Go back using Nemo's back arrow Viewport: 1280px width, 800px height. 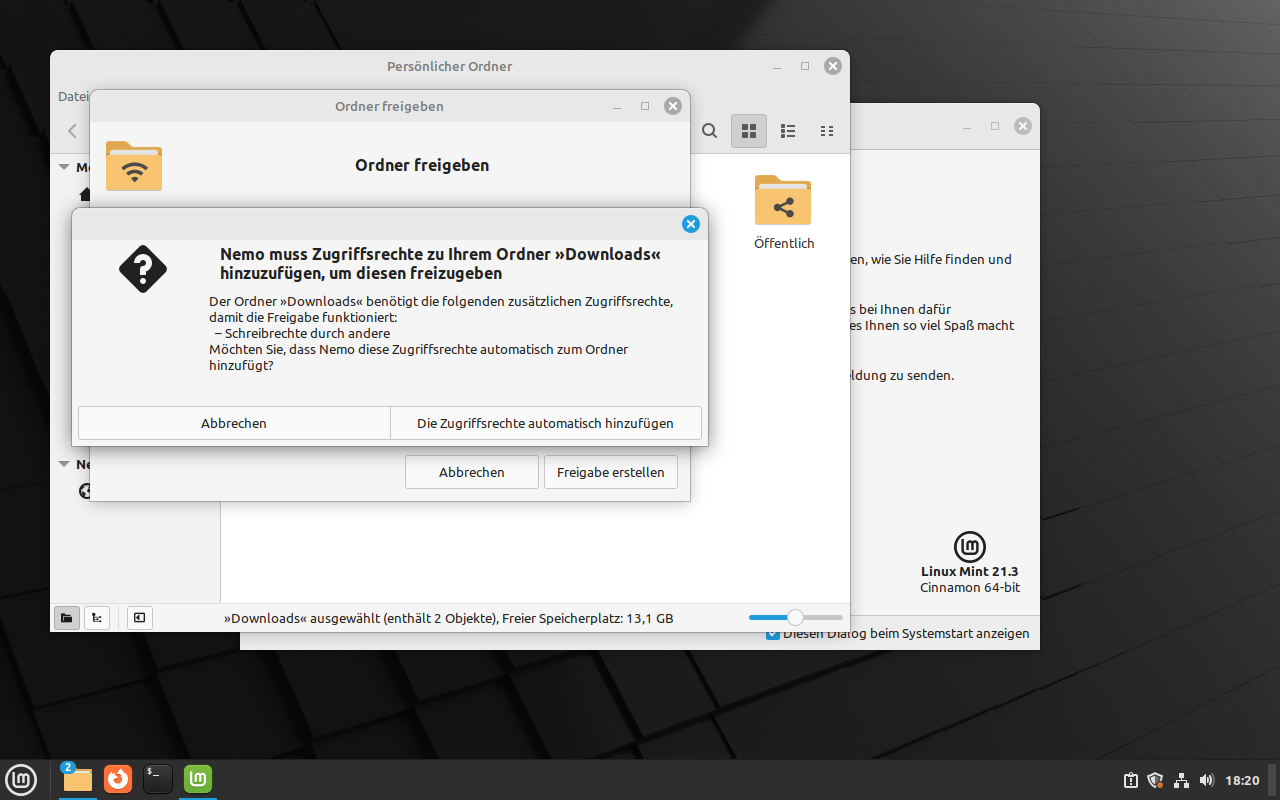click(72, 131)
